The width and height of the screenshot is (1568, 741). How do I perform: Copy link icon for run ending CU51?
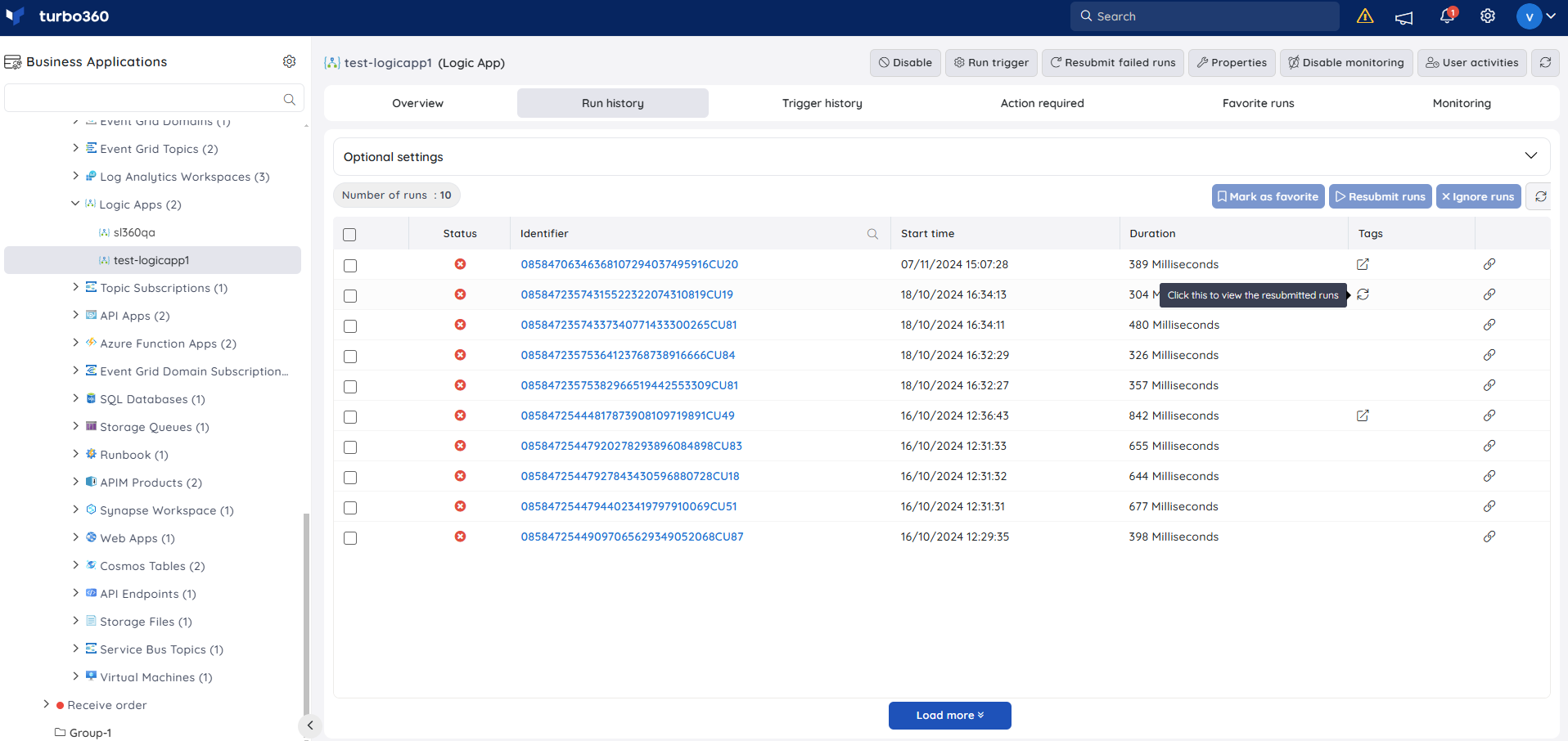click(x=1489, y=506)
